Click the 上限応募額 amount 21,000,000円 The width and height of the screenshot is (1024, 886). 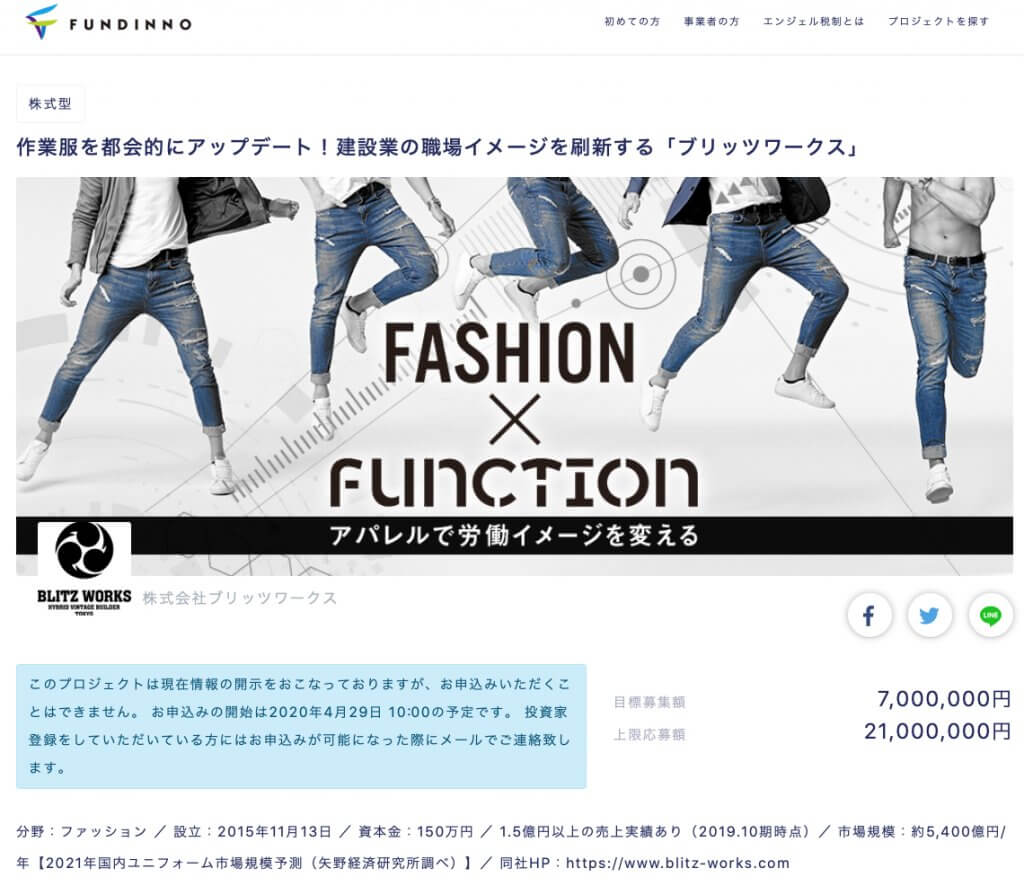(937, 732)
